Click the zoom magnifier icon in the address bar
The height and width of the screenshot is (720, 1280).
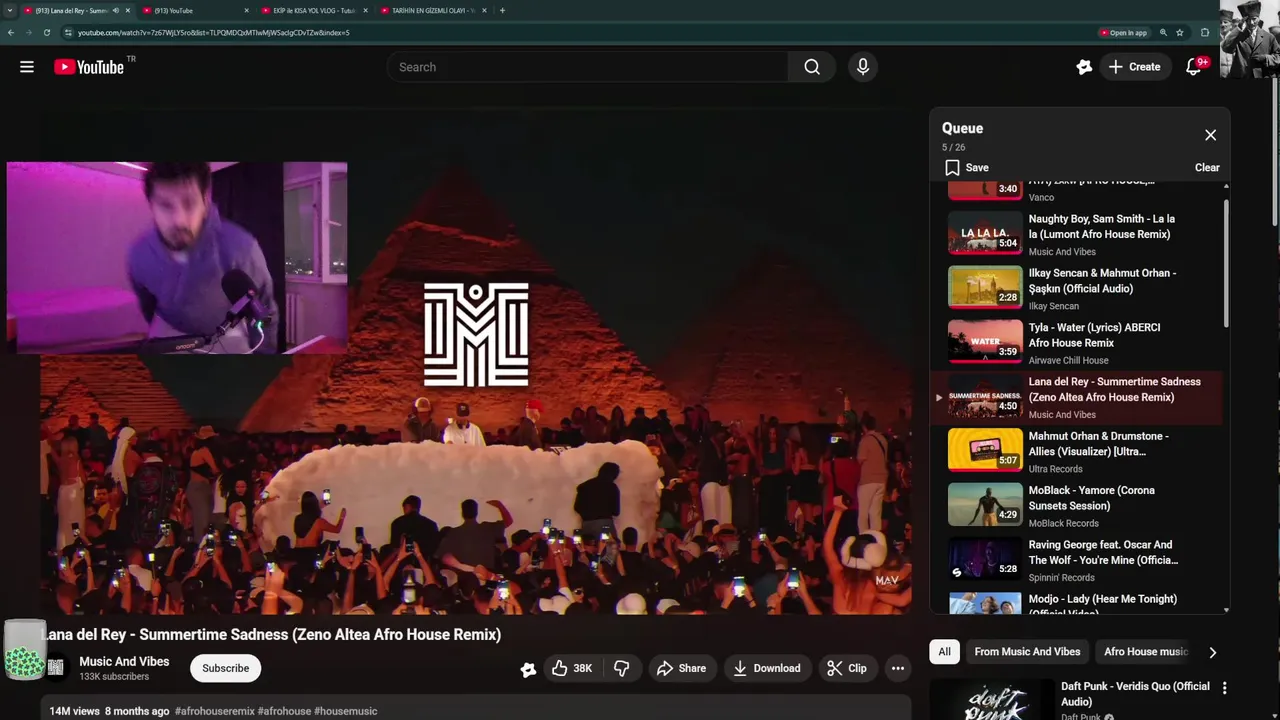click(x=1163, y=33)
